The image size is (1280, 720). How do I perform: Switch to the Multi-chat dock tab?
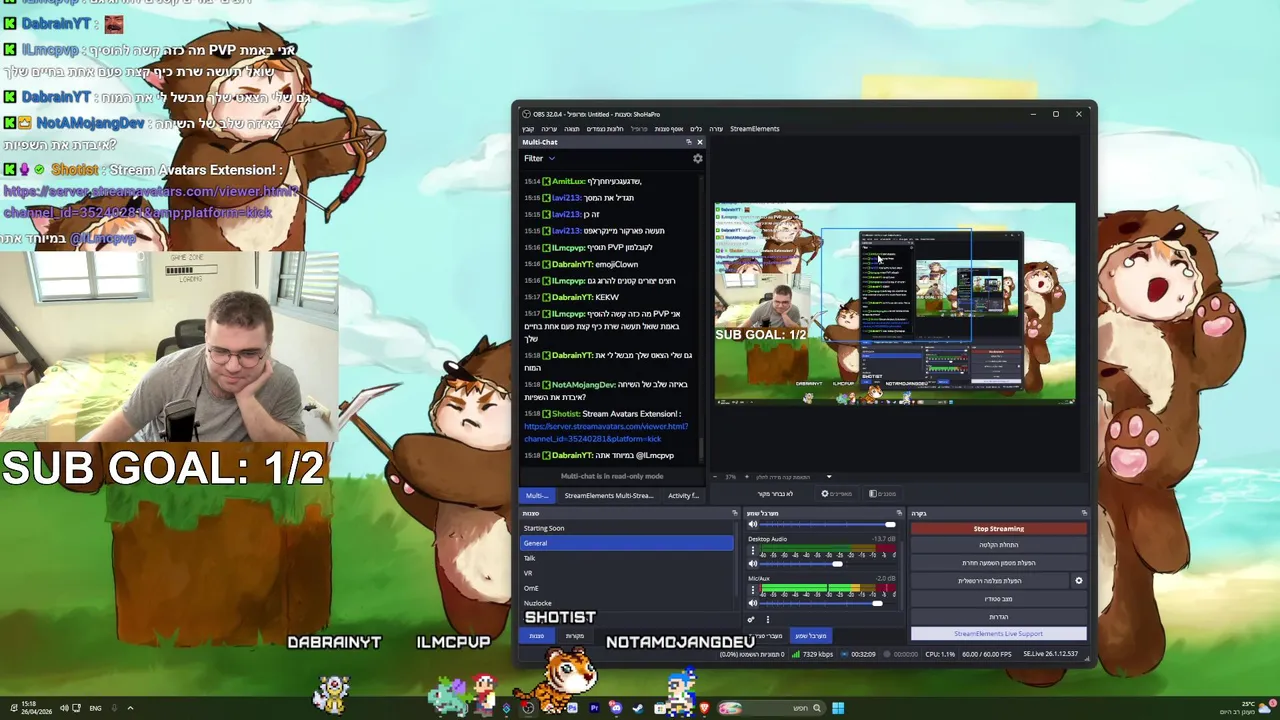pos(537,495)
